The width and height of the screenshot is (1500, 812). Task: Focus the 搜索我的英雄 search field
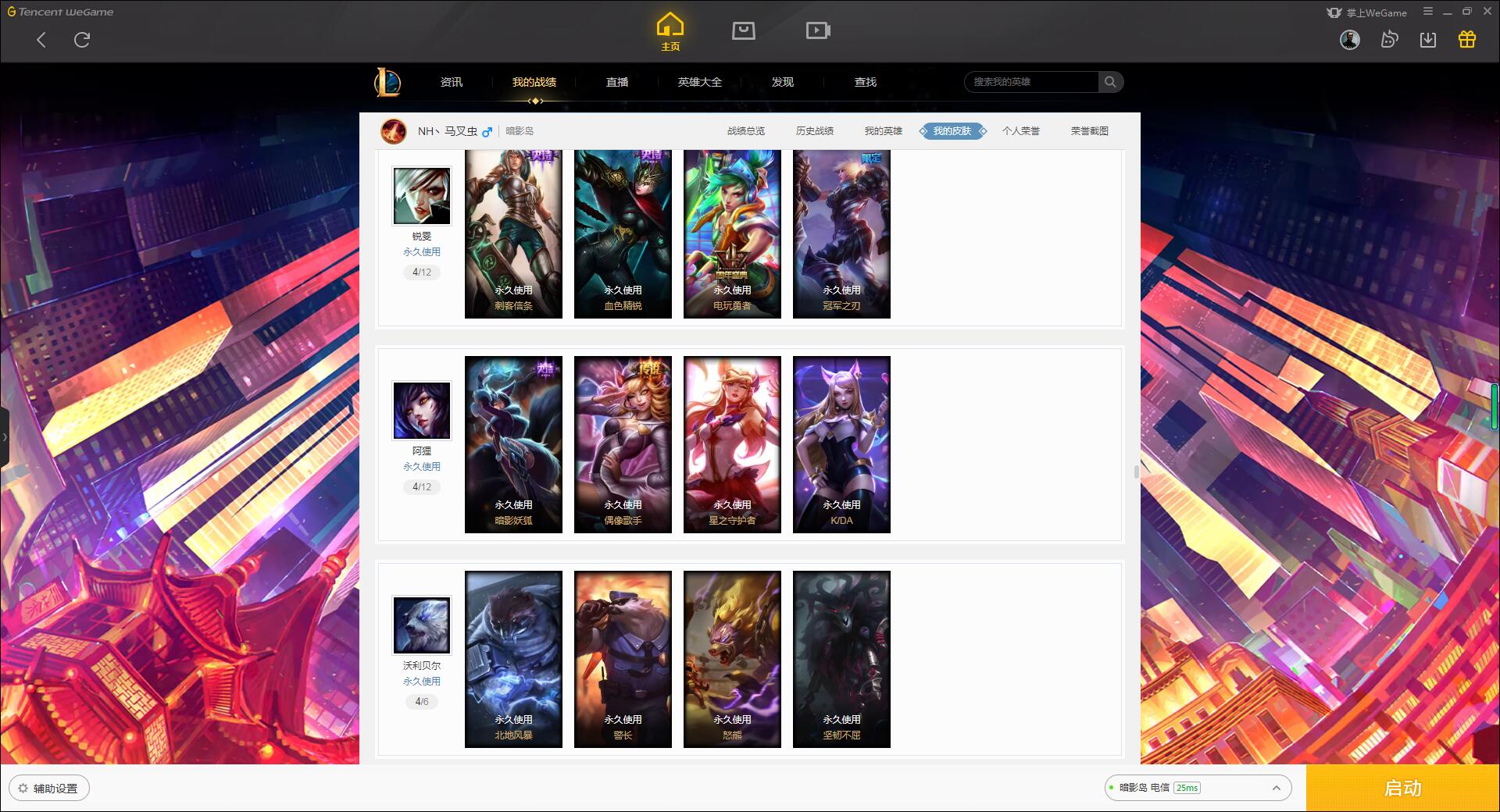click(x=1031, y=82)
